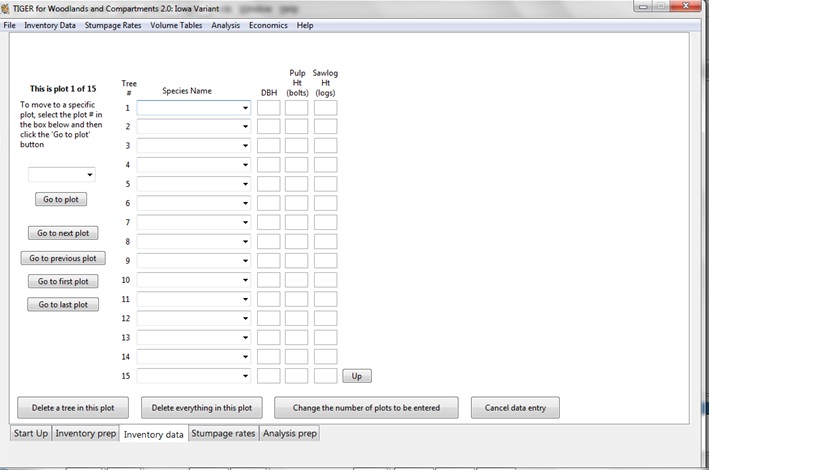
Task: Click Delete a tree in this plot
Action: (73, 408)
